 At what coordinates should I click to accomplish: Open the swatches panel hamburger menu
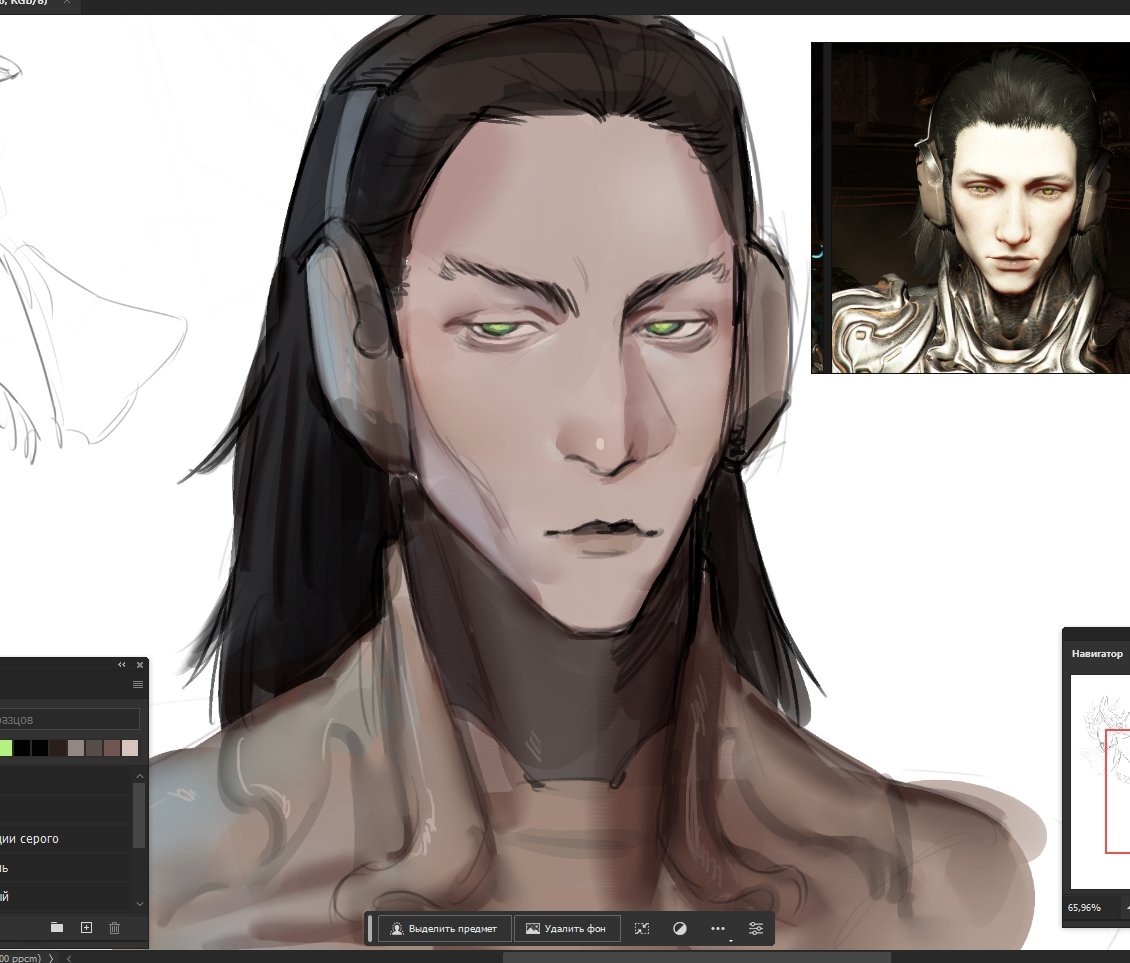(138, 685)
